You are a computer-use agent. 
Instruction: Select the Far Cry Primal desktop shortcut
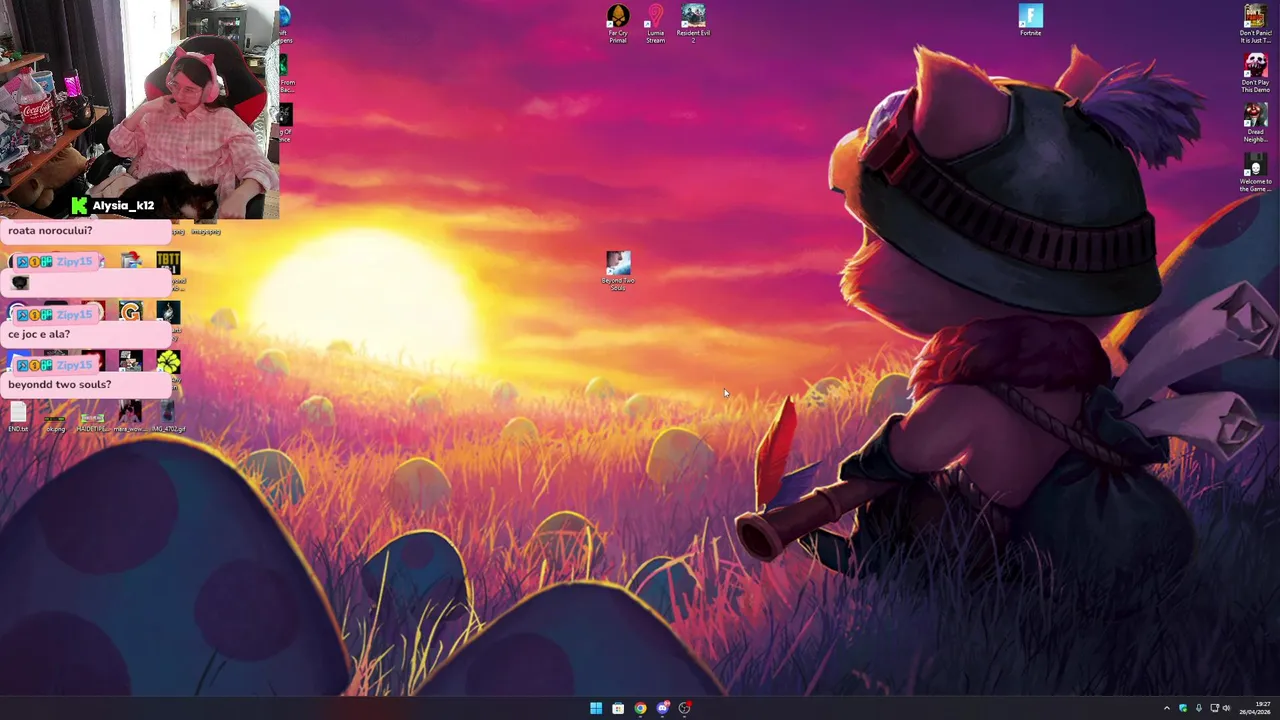(618, 23)
